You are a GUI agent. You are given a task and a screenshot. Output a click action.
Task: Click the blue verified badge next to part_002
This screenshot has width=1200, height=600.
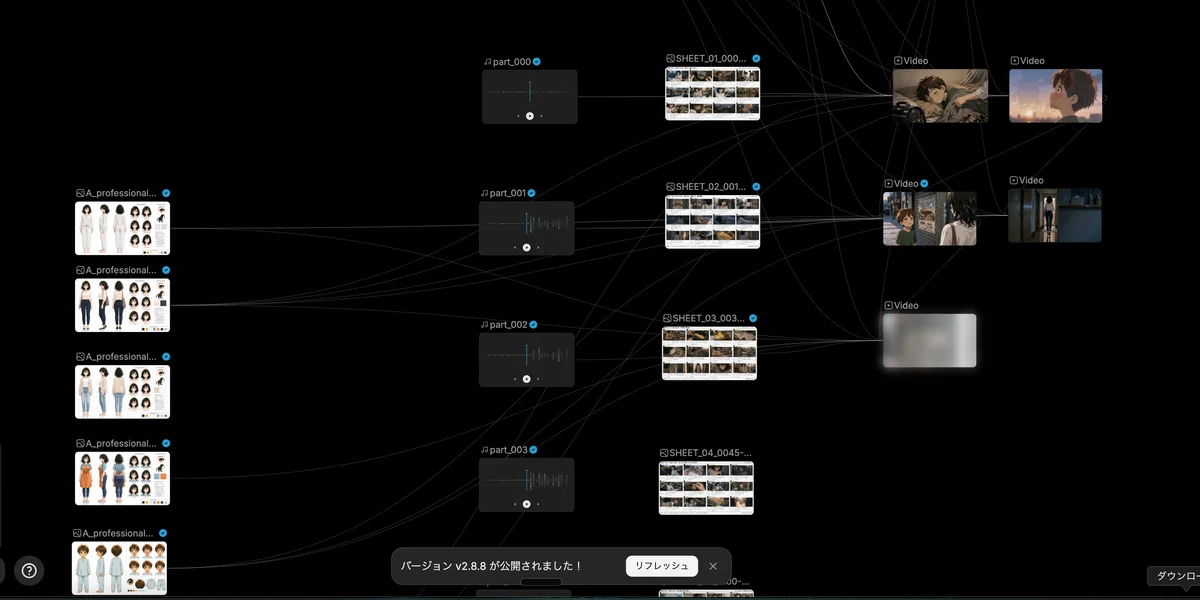[x=534, y=325]
